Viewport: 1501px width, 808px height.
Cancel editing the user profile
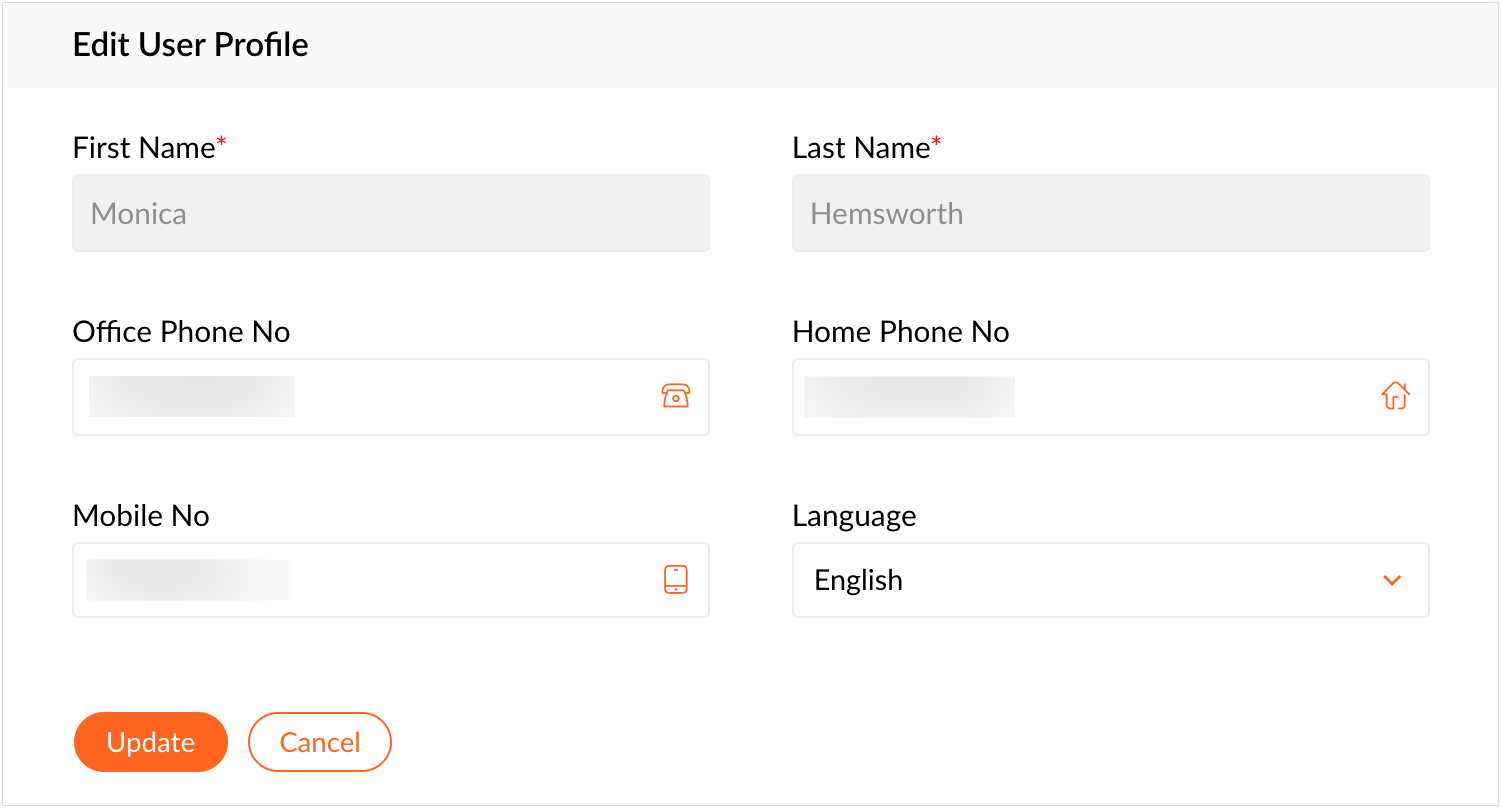[x=320, y=742]
